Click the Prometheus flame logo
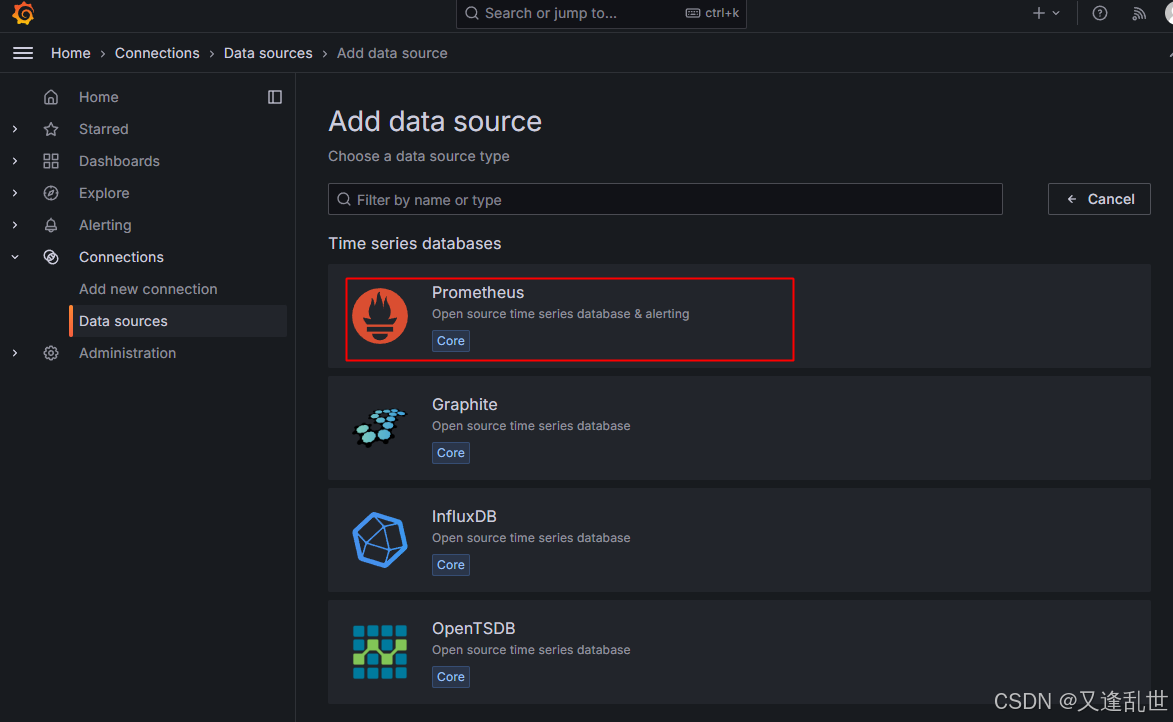 [x=380, y=316]
